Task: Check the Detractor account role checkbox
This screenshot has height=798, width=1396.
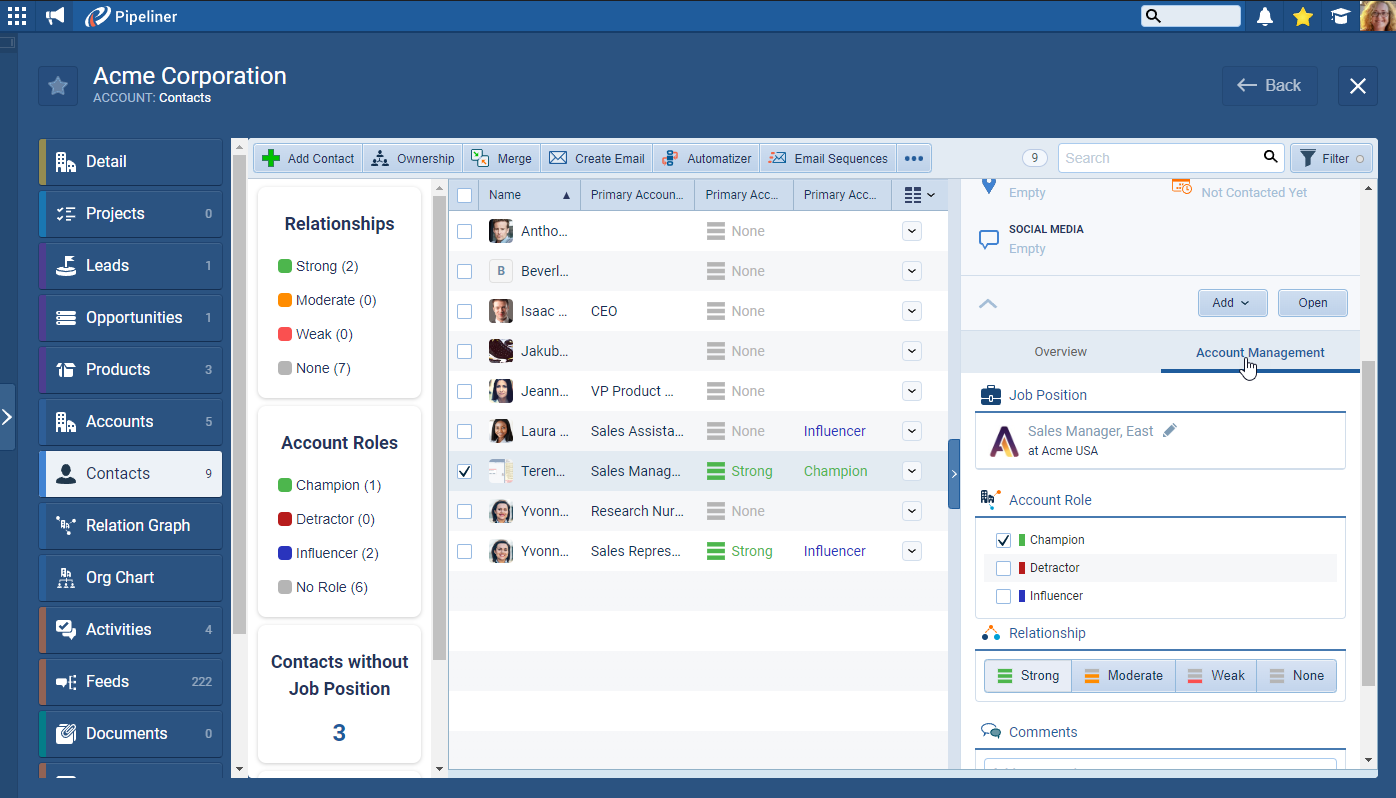Action: click(x=1004, y=568)
